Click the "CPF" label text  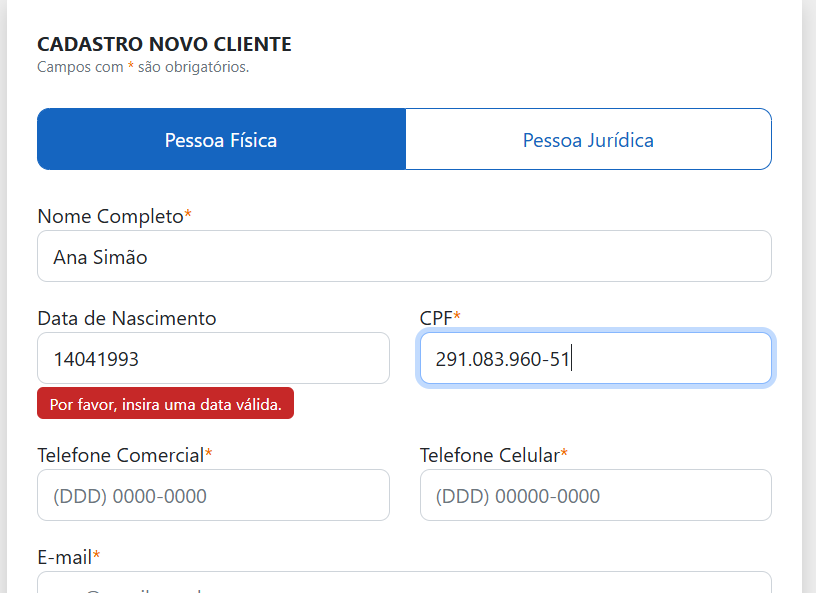pos(436,318)
